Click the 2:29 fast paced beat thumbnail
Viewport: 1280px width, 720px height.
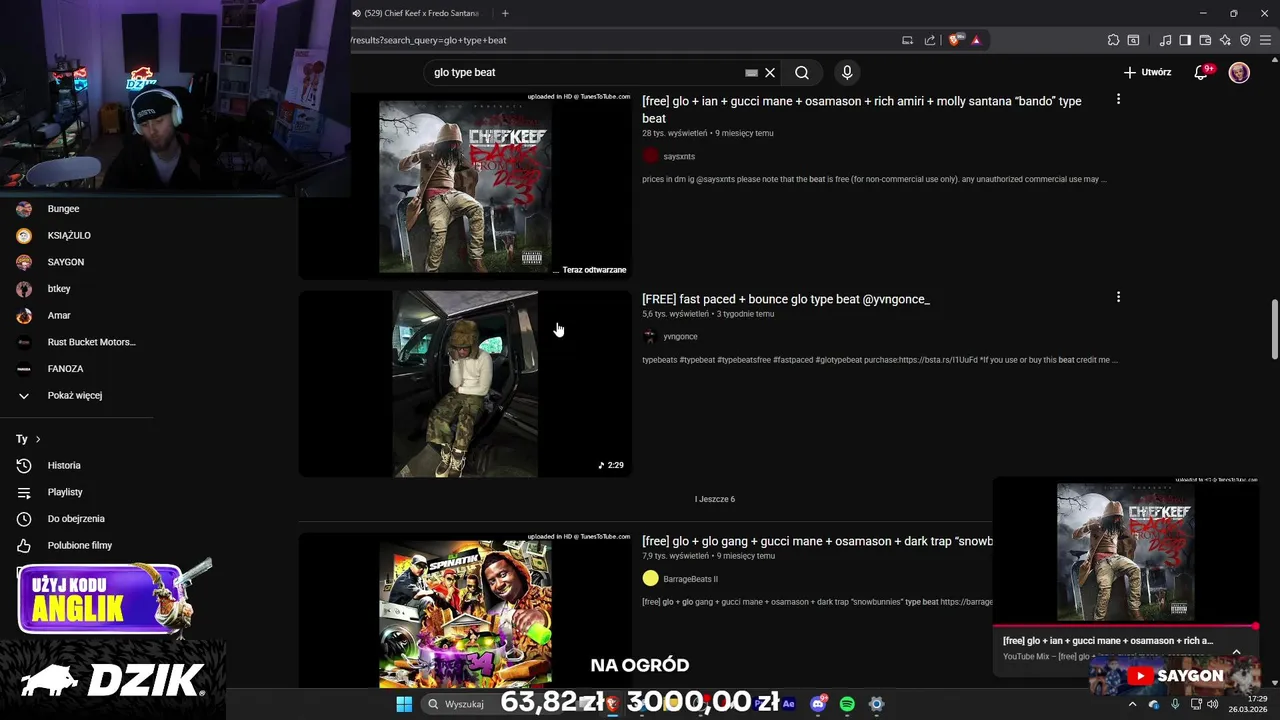pyautogui.click(x=465, y=384)
